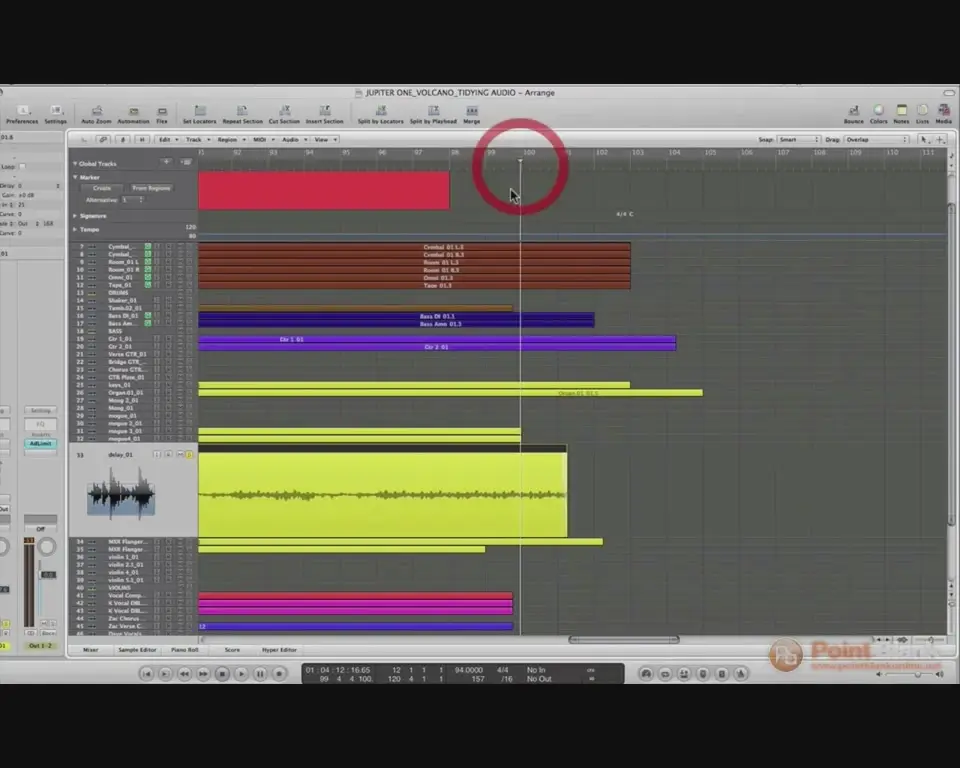
Task: Collapse the Marker track triangle
Action: (x=75, y=177)
